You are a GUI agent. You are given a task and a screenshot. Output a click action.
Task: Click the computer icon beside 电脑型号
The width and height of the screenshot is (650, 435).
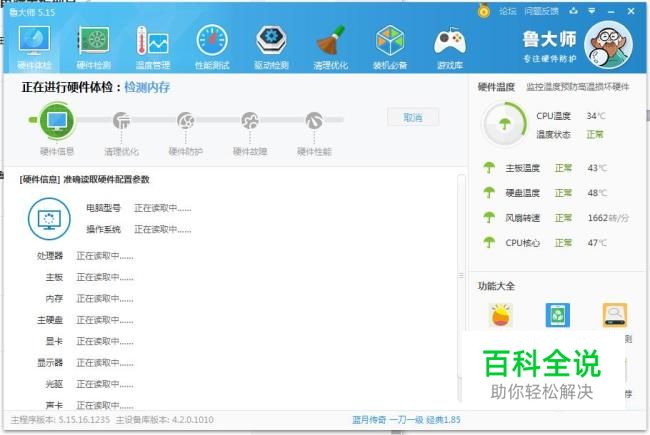(x=49, y=219)
